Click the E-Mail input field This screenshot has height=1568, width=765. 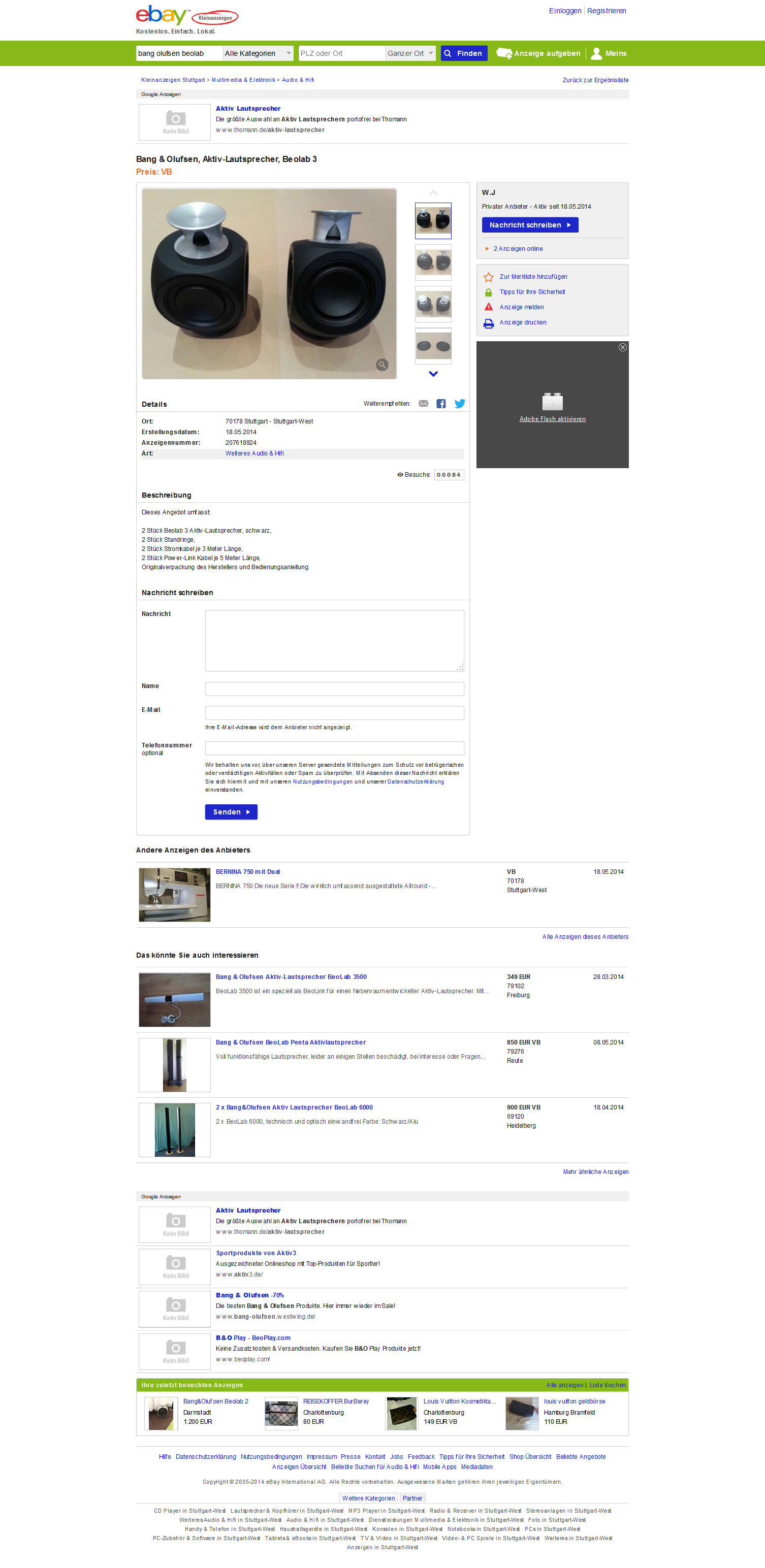click(x=334, y=713)
